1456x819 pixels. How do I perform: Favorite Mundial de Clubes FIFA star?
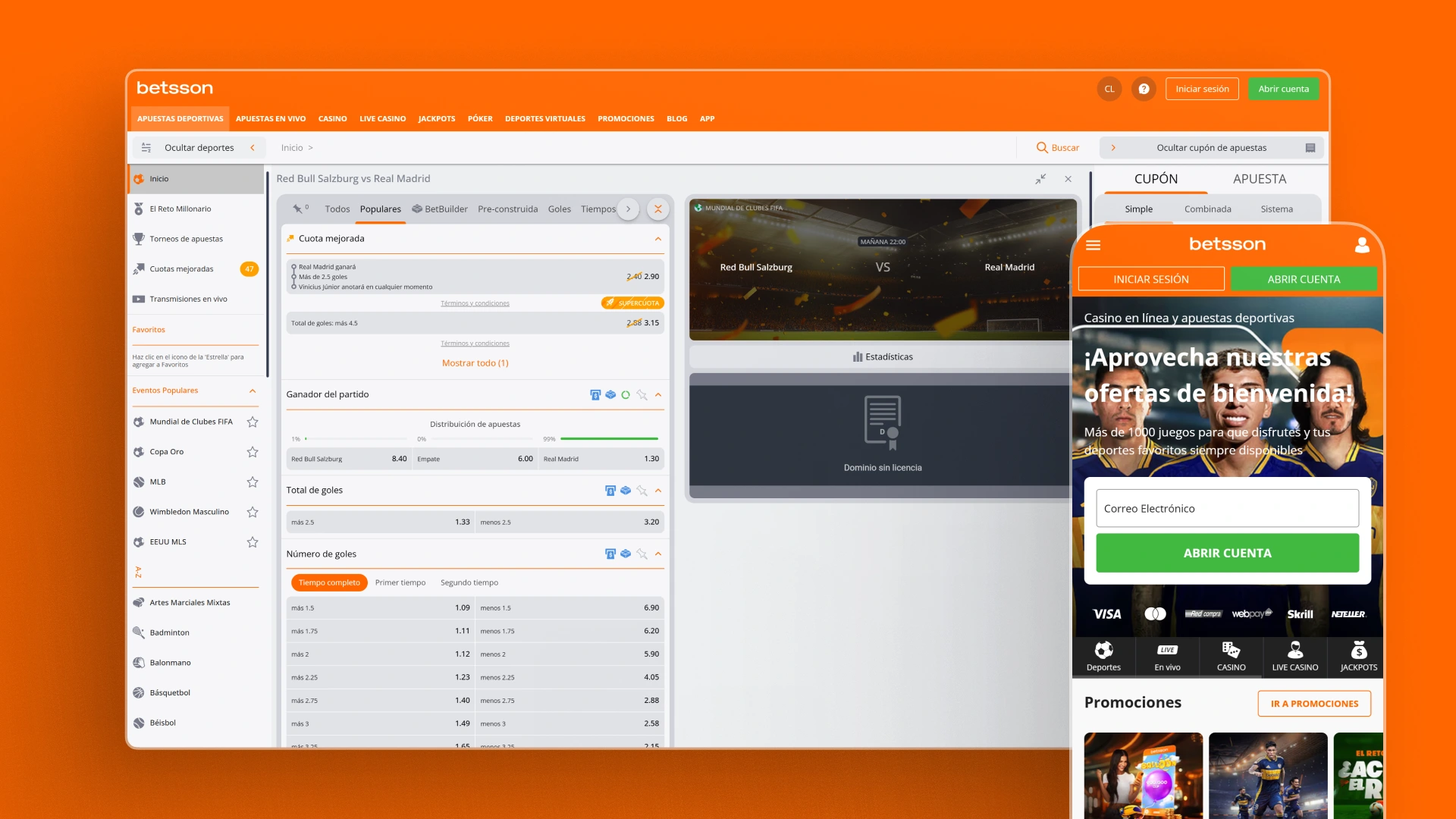tap(253, 422)
